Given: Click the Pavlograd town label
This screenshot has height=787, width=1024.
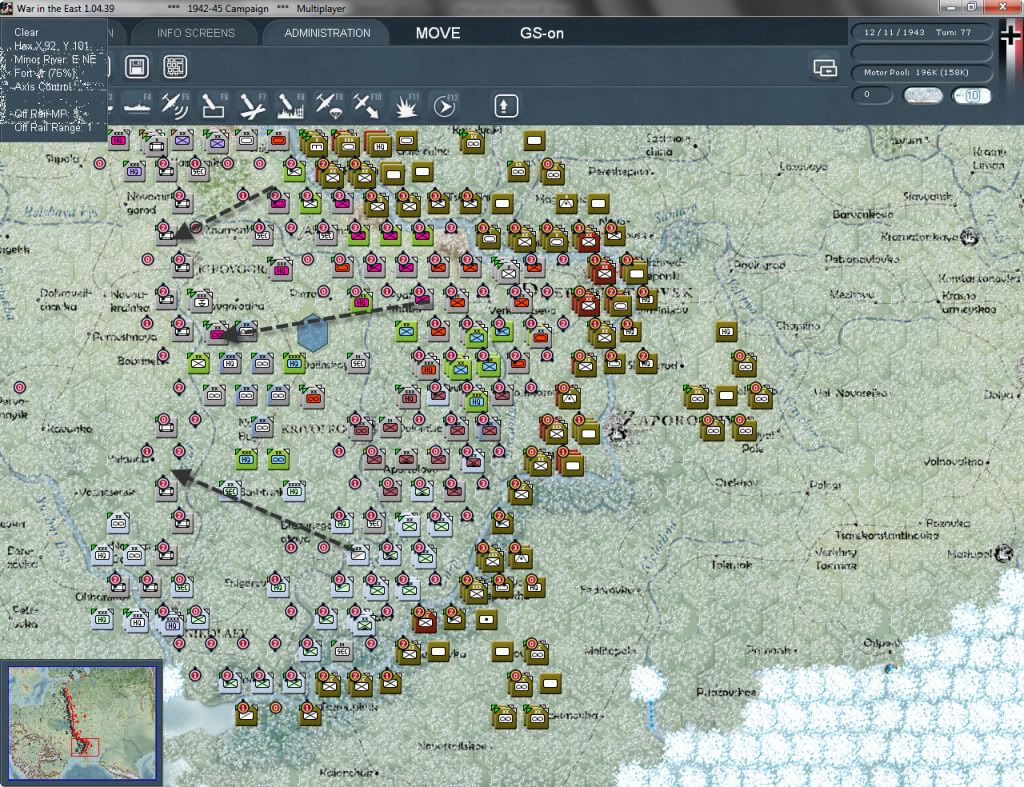Looking at the screenshot, I should coord(760,265).
